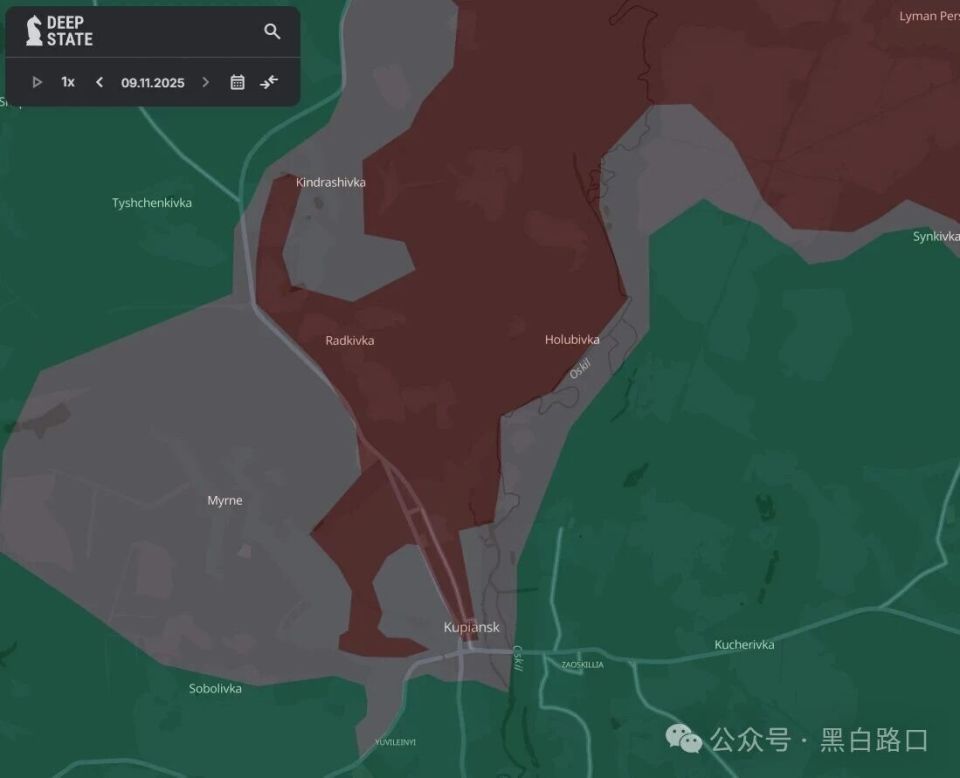Select the Holubivka map label
This screenshot has height=778, width=960.
pyautogui.click(x=572, y=340)
